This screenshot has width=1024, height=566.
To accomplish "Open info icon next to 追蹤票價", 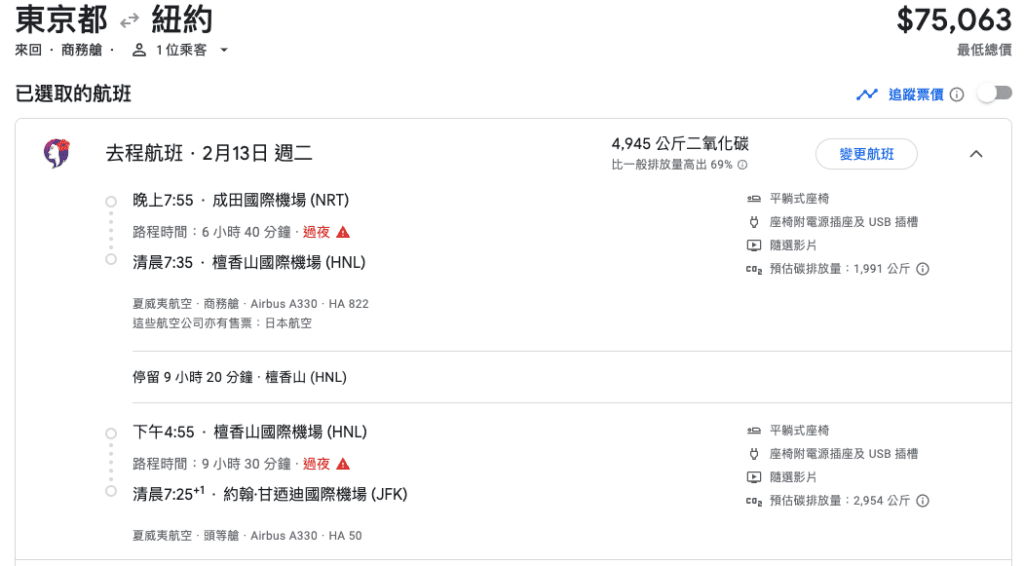I will pos(957,95).
